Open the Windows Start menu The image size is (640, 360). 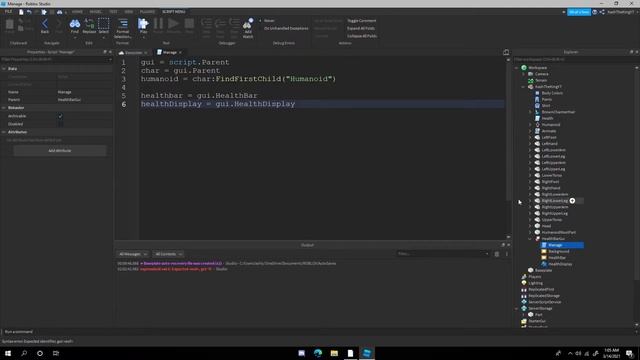8,353
